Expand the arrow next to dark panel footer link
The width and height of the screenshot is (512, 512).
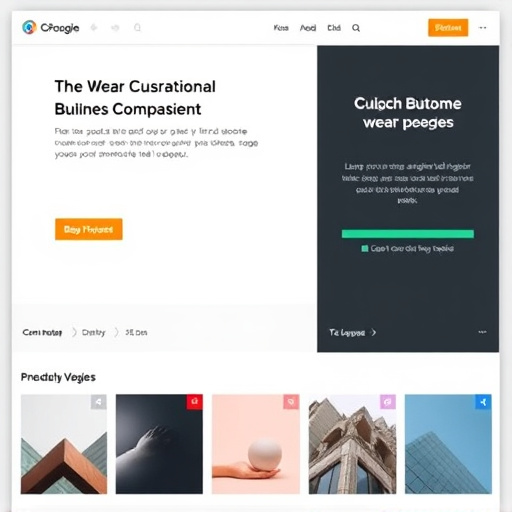[374, 332]
